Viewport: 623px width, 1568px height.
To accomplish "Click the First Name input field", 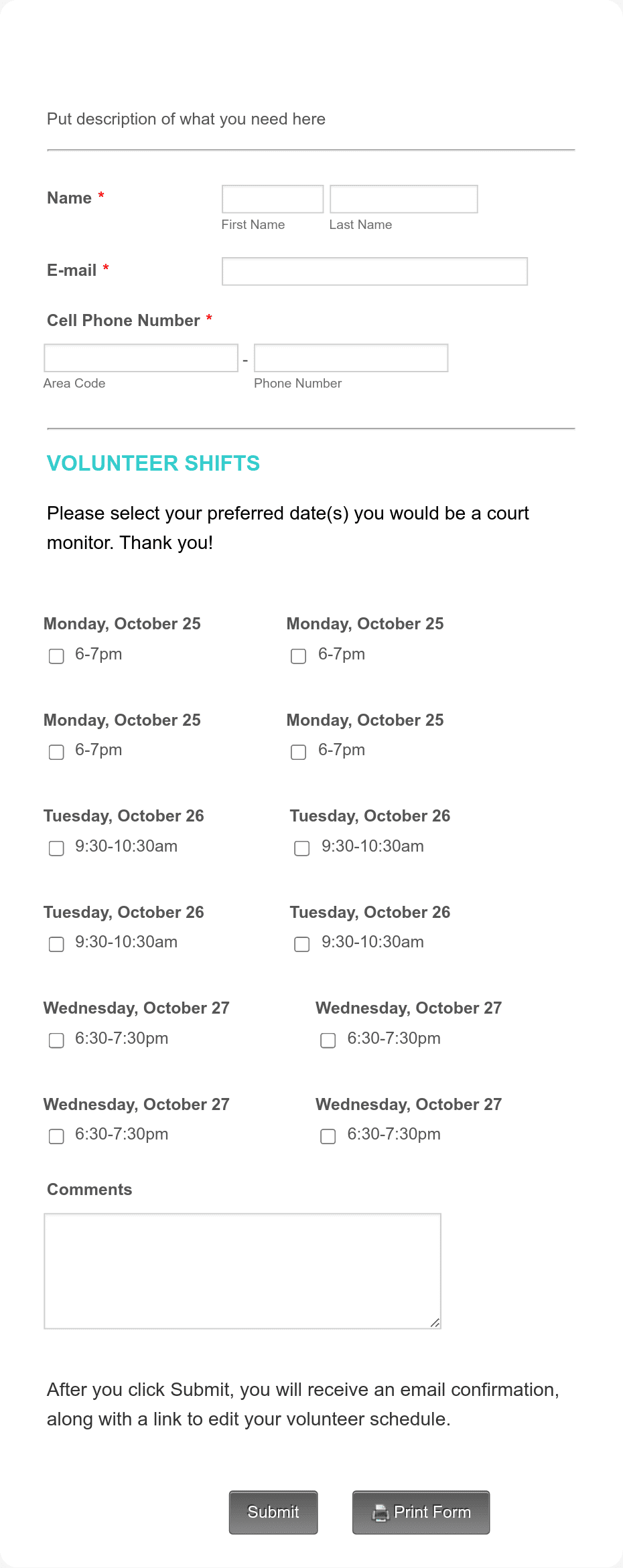I will click(273, 199).
